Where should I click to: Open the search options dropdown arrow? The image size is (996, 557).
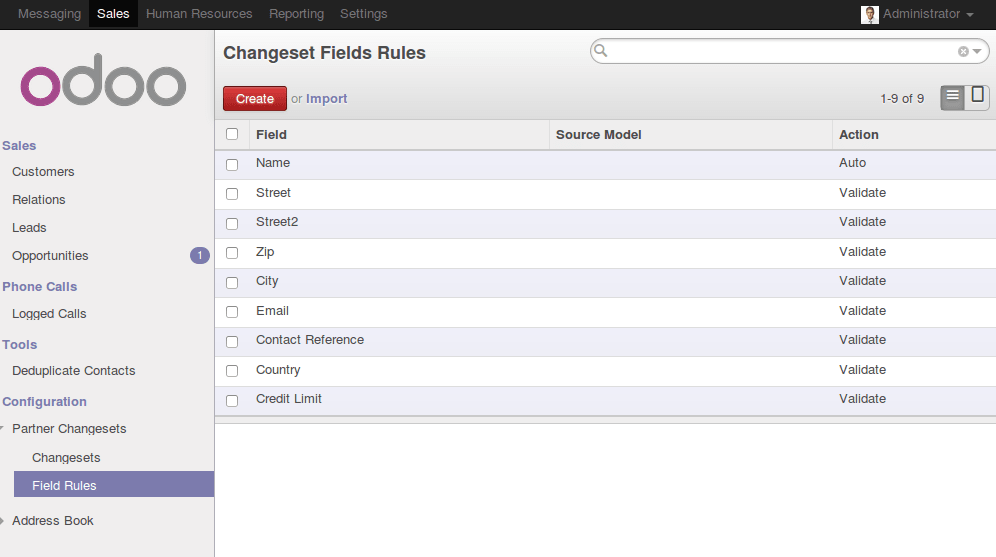point(977,51)
